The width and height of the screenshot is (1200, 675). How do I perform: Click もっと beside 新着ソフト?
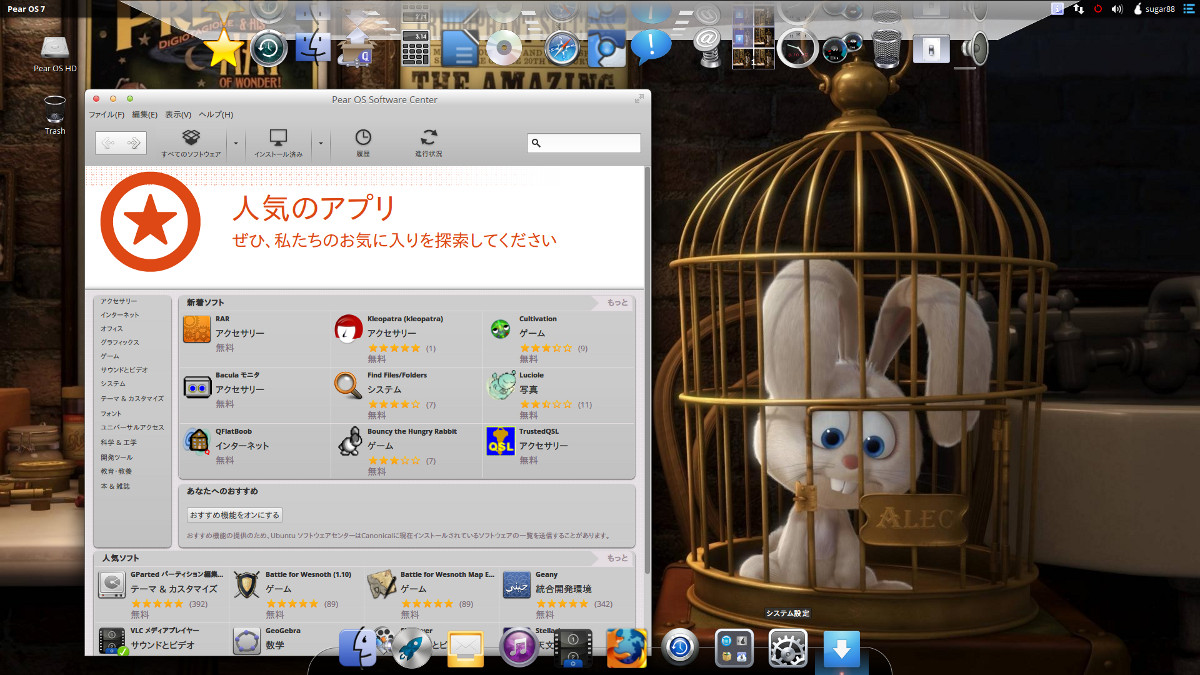pos(617,302)
